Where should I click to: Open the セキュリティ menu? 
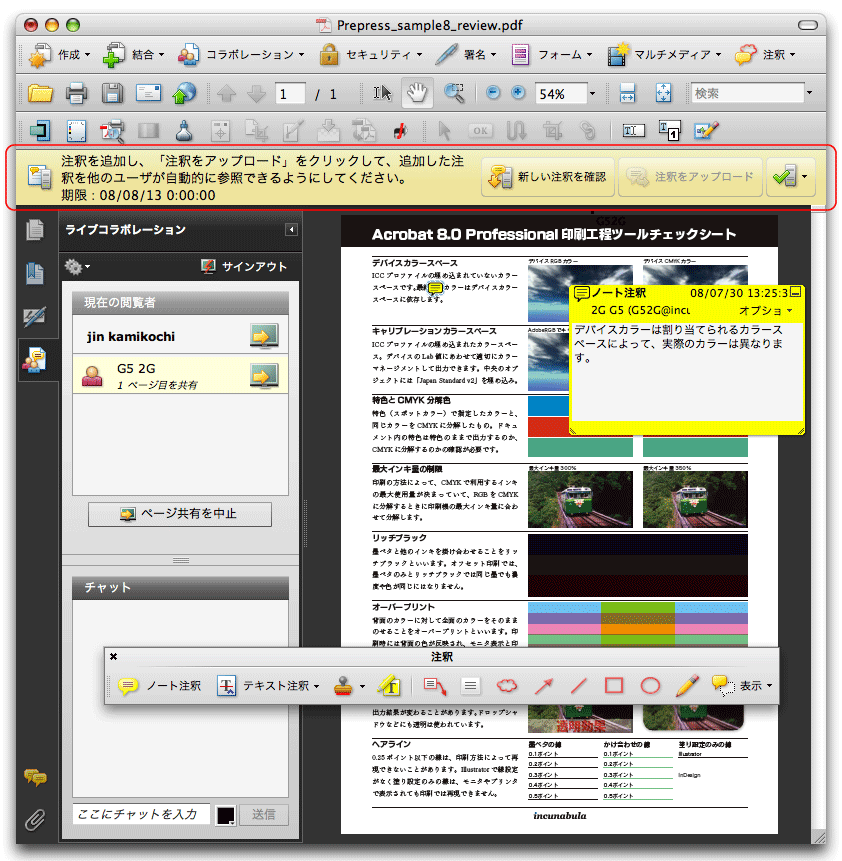371,55
